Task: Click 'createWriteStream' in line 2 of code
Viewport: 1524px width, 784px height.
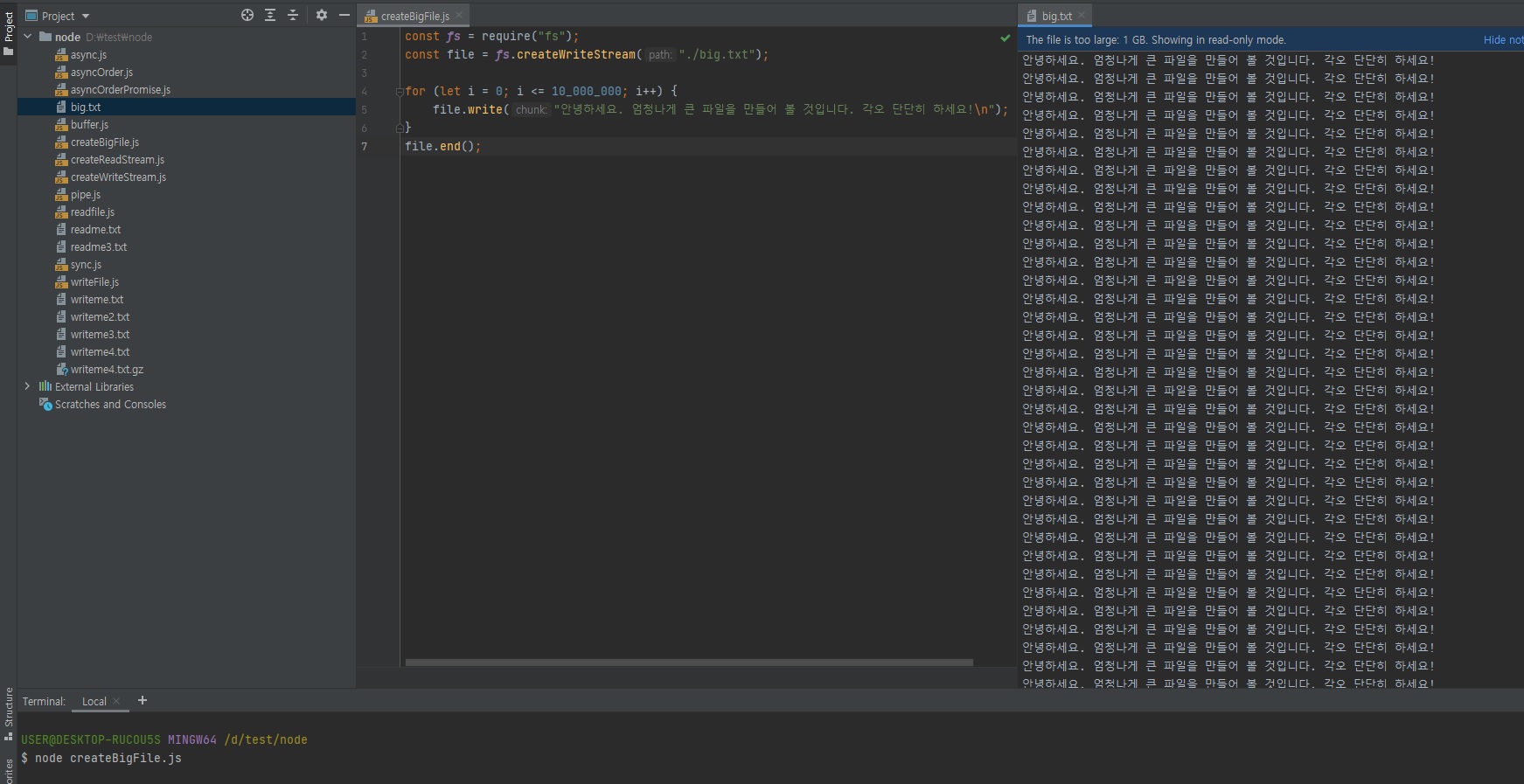Action: [575, 55]
